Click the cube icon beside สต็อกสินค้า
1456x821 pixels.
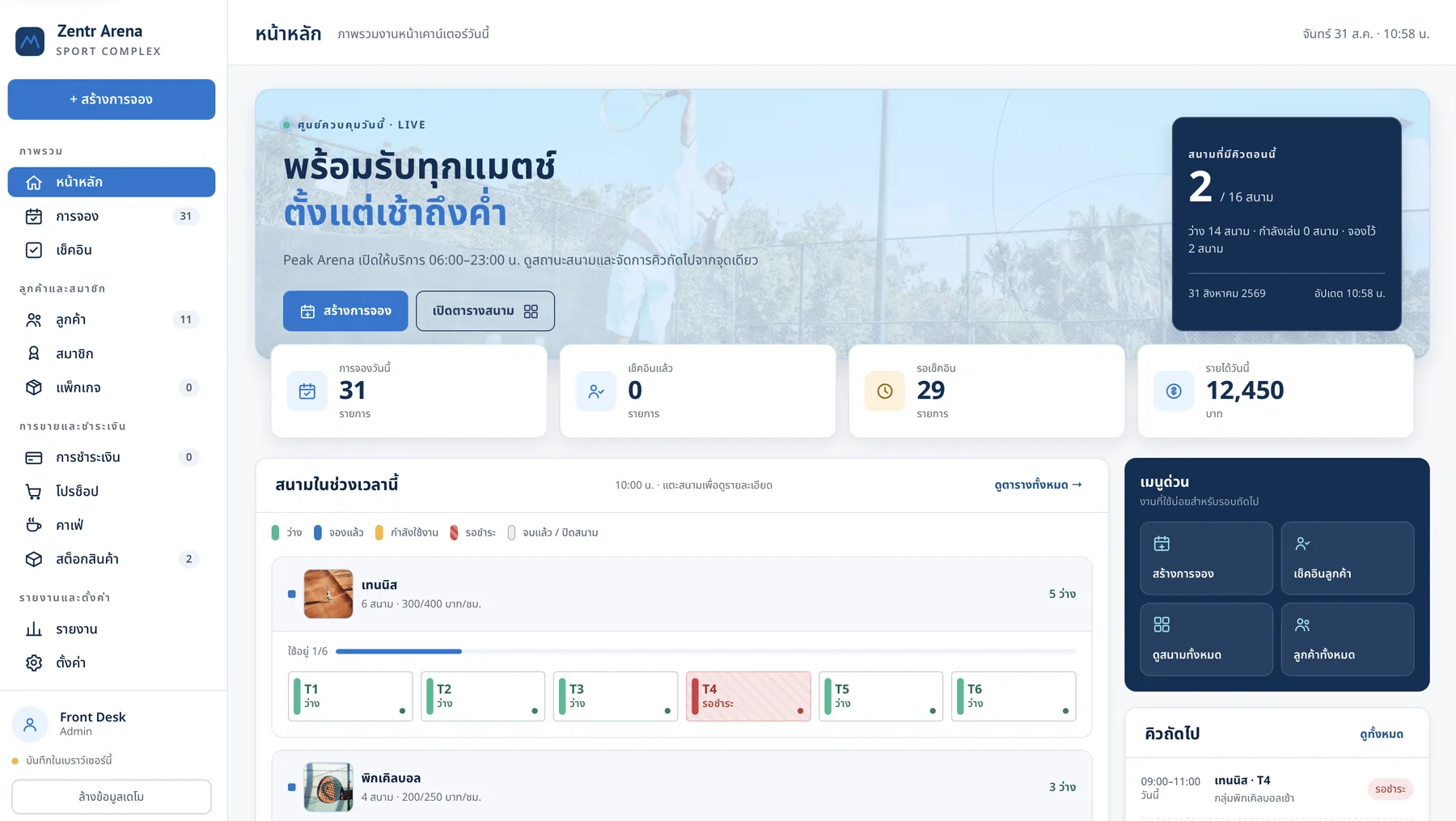(34, 559)
